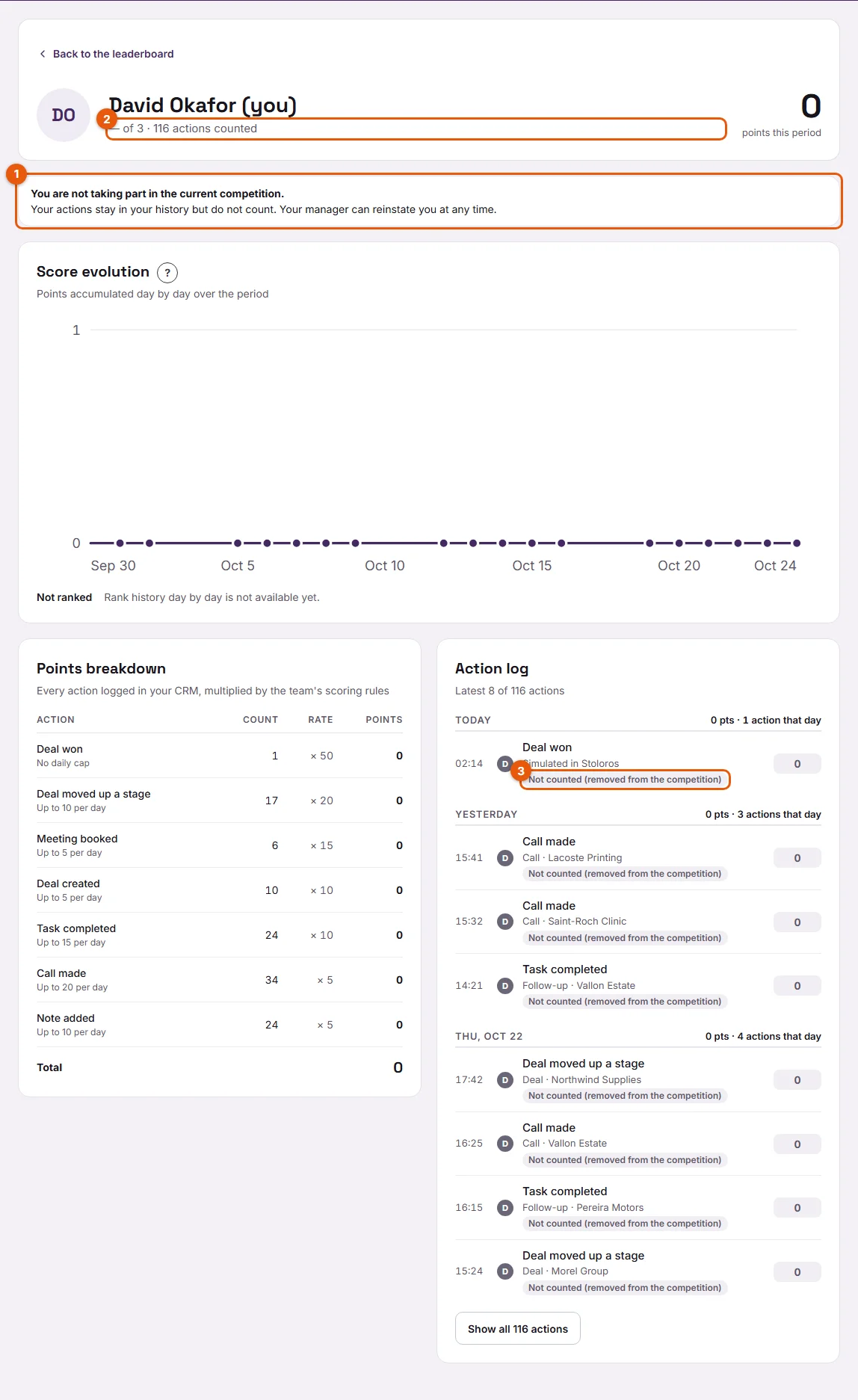Open the Score evolution help icon
Viewport: 858px width, 1400px height.
[167, 273]
